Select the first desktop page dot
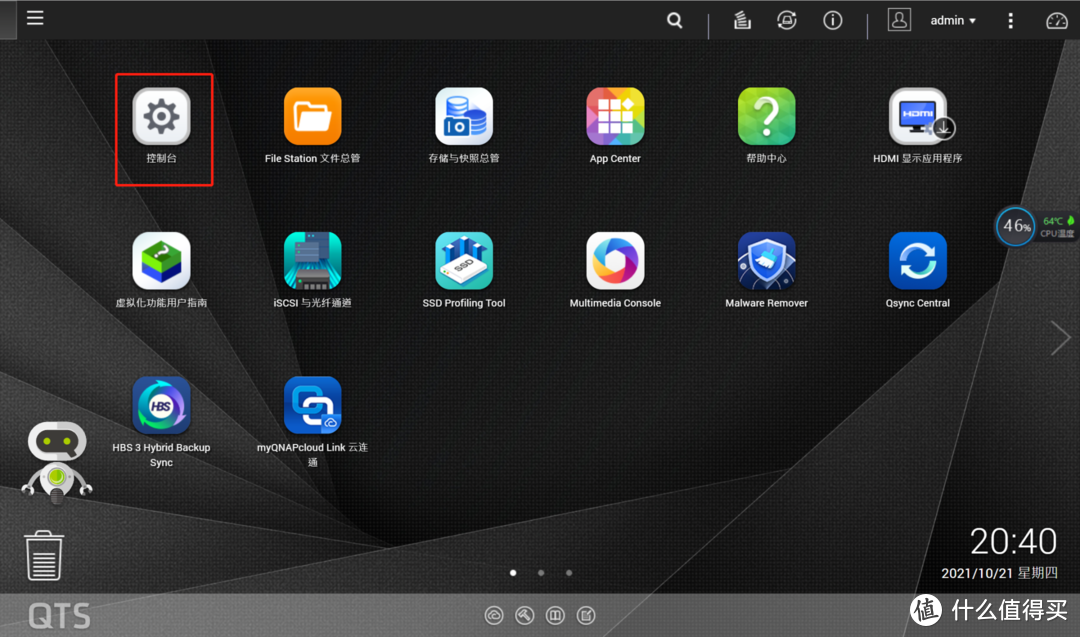Image resolution: width=1080 pixels, height=637 pixels. [x=513, y=573]
